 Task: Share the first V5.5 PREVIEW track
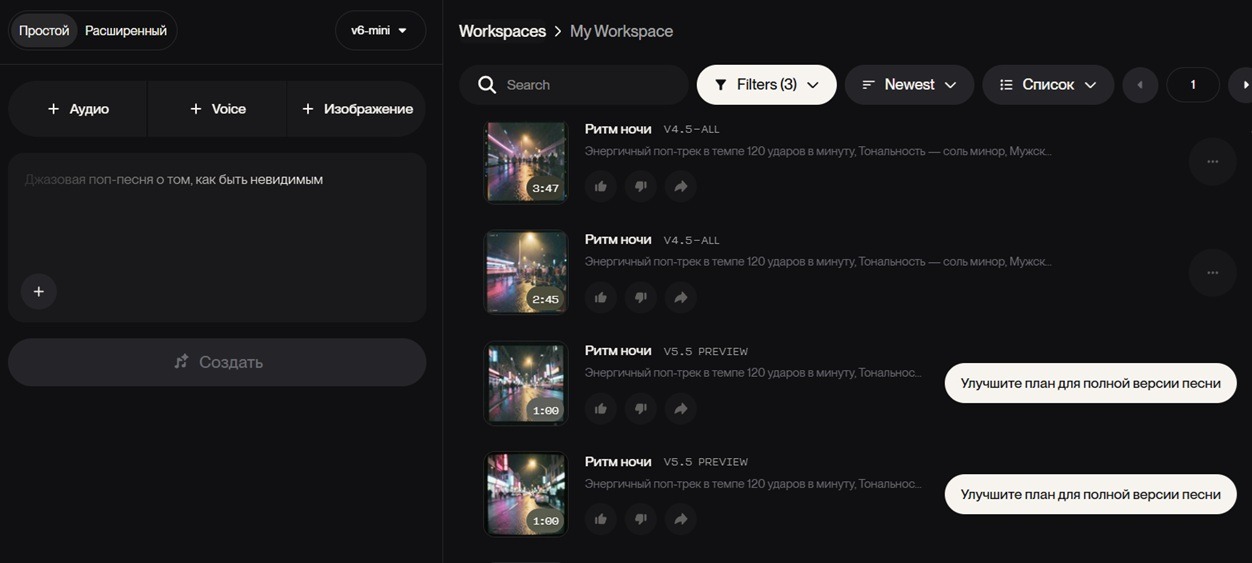pyautogui.click(x=681, y=408)
